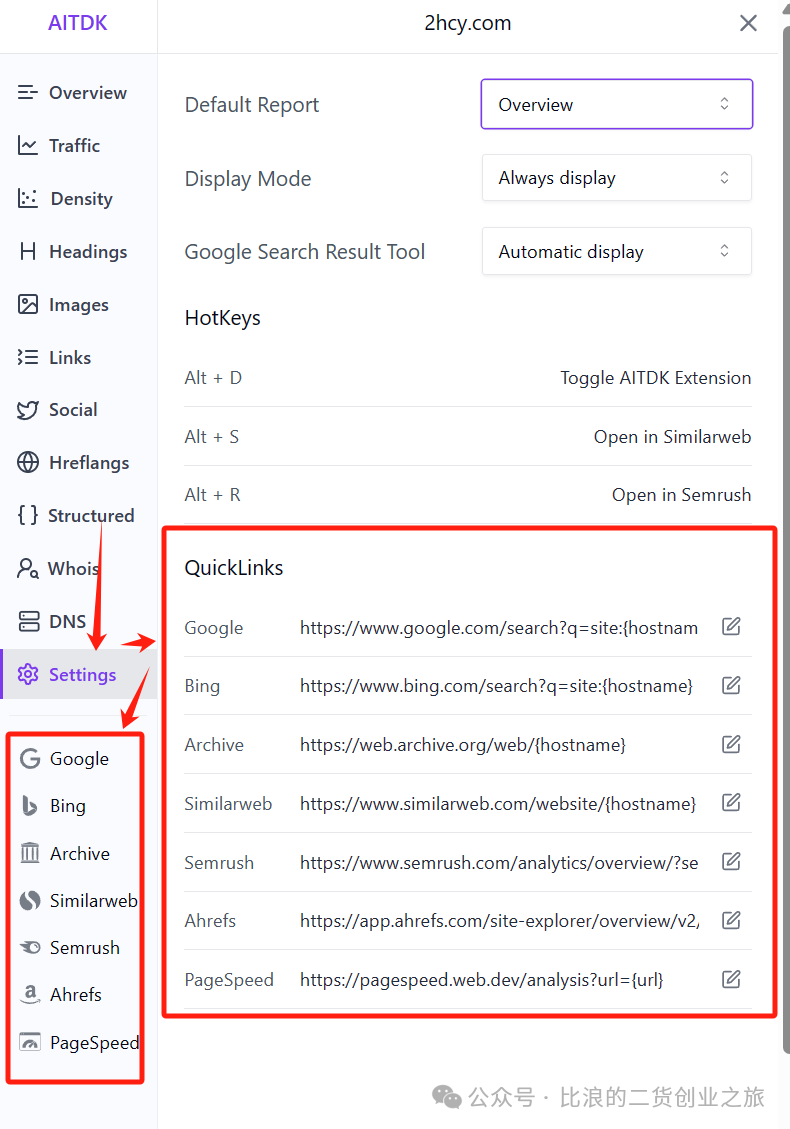Click the Whois person-search icon
This screenshot has width=790, height=1129.
[28, 569]
